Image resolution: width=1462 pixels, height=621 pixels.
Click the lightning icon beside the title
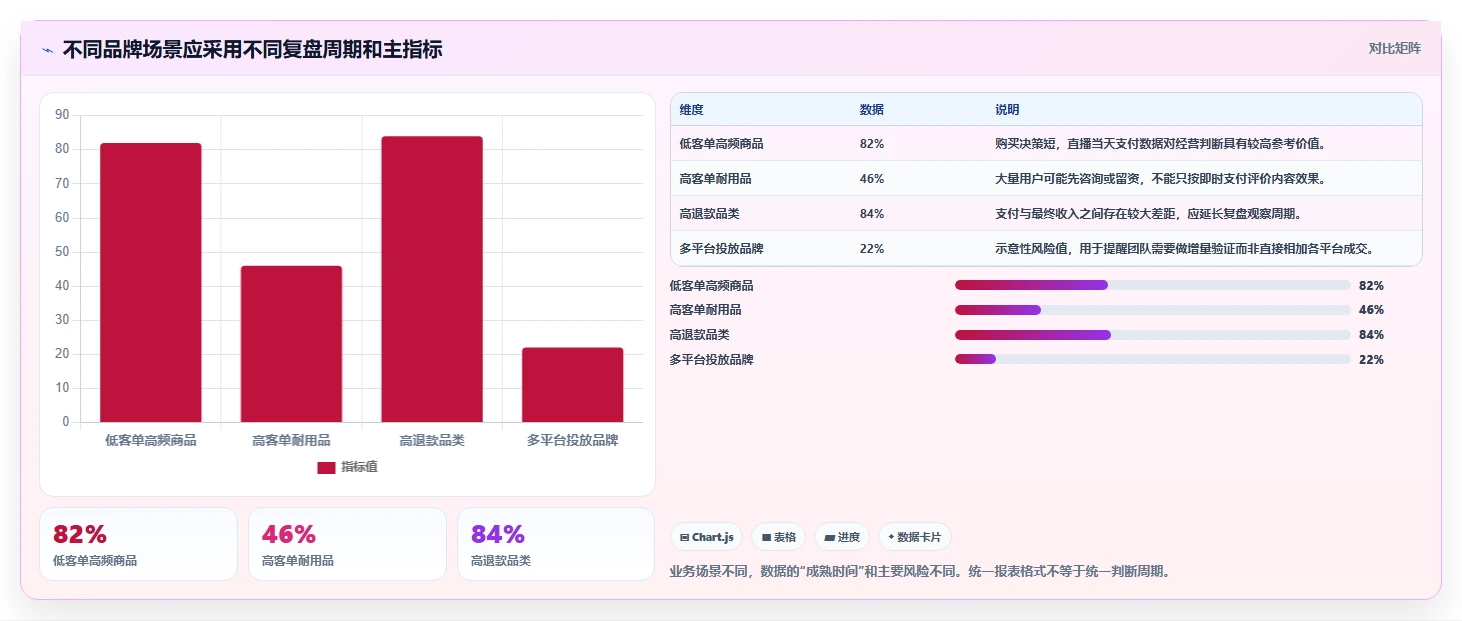point(47,50)
